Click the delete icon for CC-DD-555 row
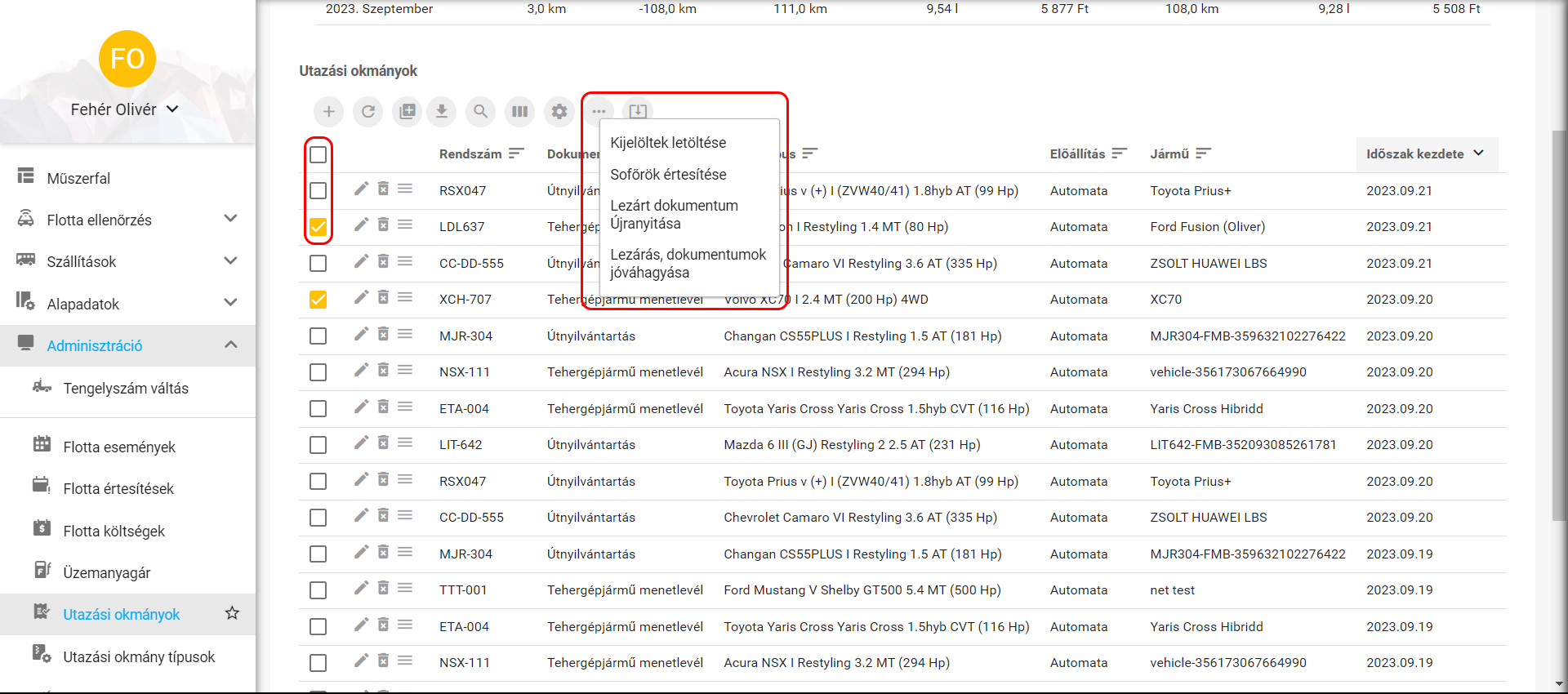This screenshot has height=694, width=1568. (383, 261)
